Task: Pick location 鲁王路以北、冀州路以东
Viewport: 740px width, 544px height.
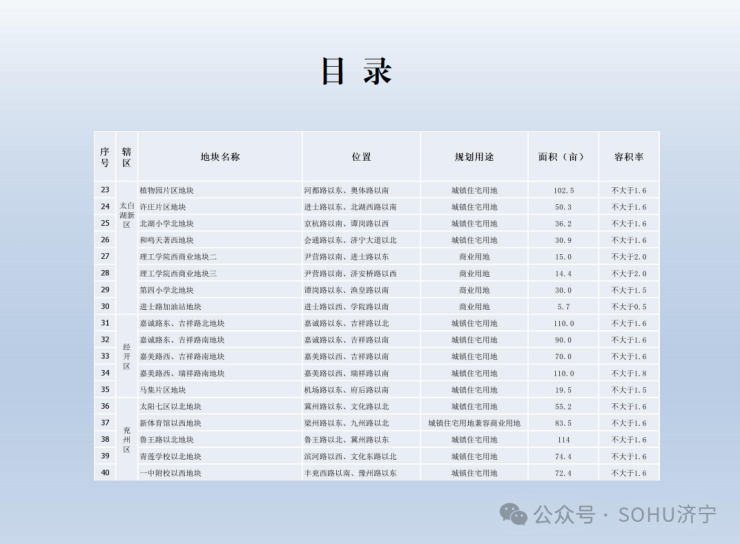Action: (x=346, y=440)
